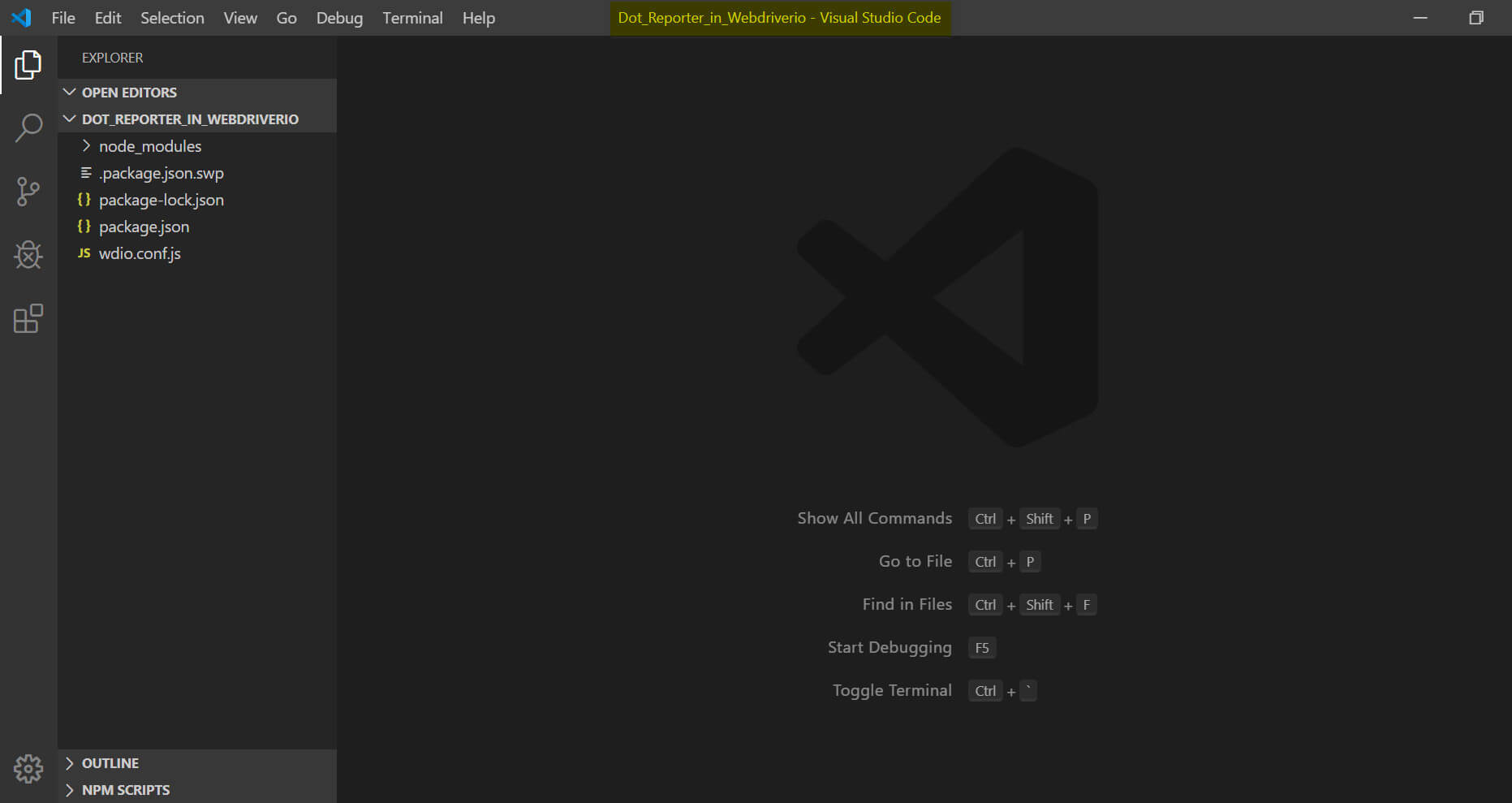Open the Terminal menu
This screenshot has width=1512, height=803.
(x=412, y=18)
